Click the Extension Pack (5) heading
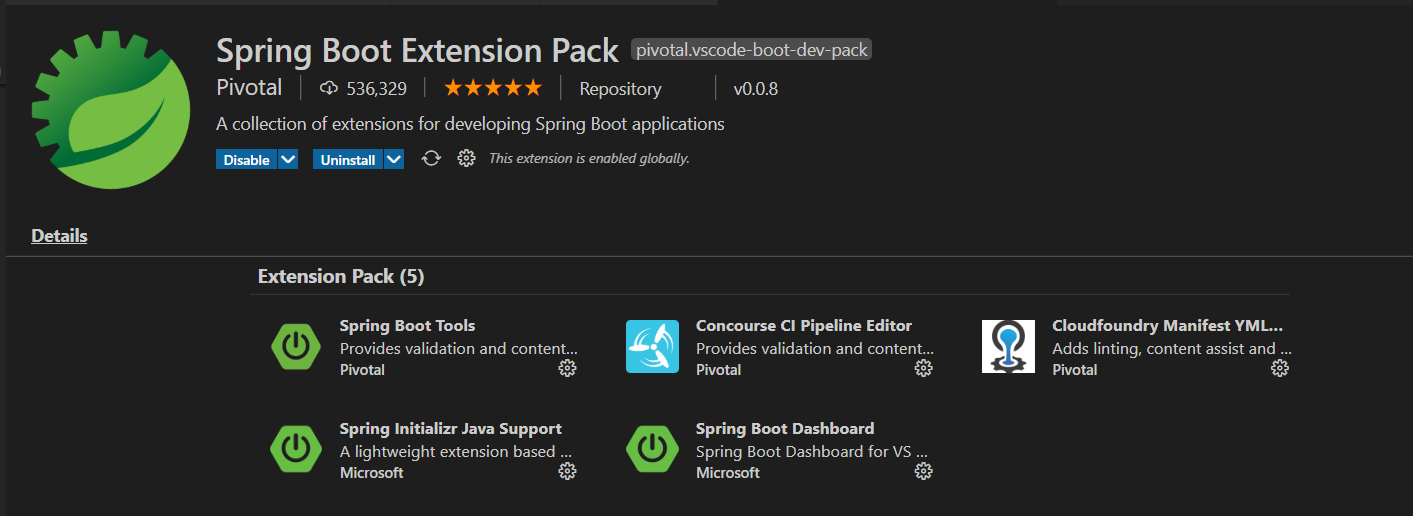Viewport: 1413px width, 516px height. 341,277
